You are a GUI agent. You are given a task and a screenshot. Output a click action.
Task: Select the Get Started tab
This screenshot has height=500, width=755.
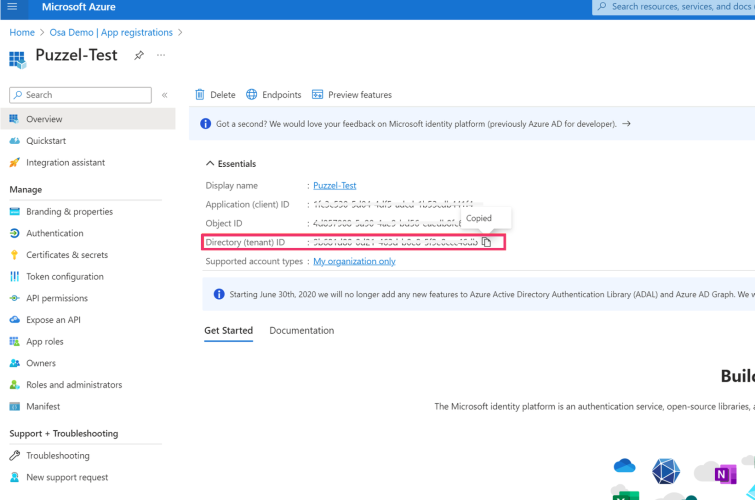pos(228,330)
